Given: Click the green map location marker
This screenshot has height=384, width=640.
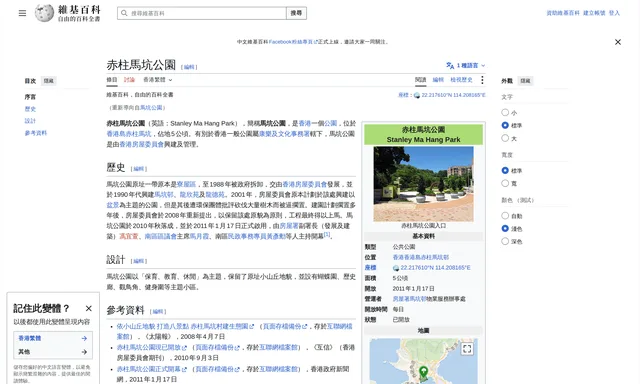Looking at the screenshot, I should pyautogui.click(x=424, y=372).
